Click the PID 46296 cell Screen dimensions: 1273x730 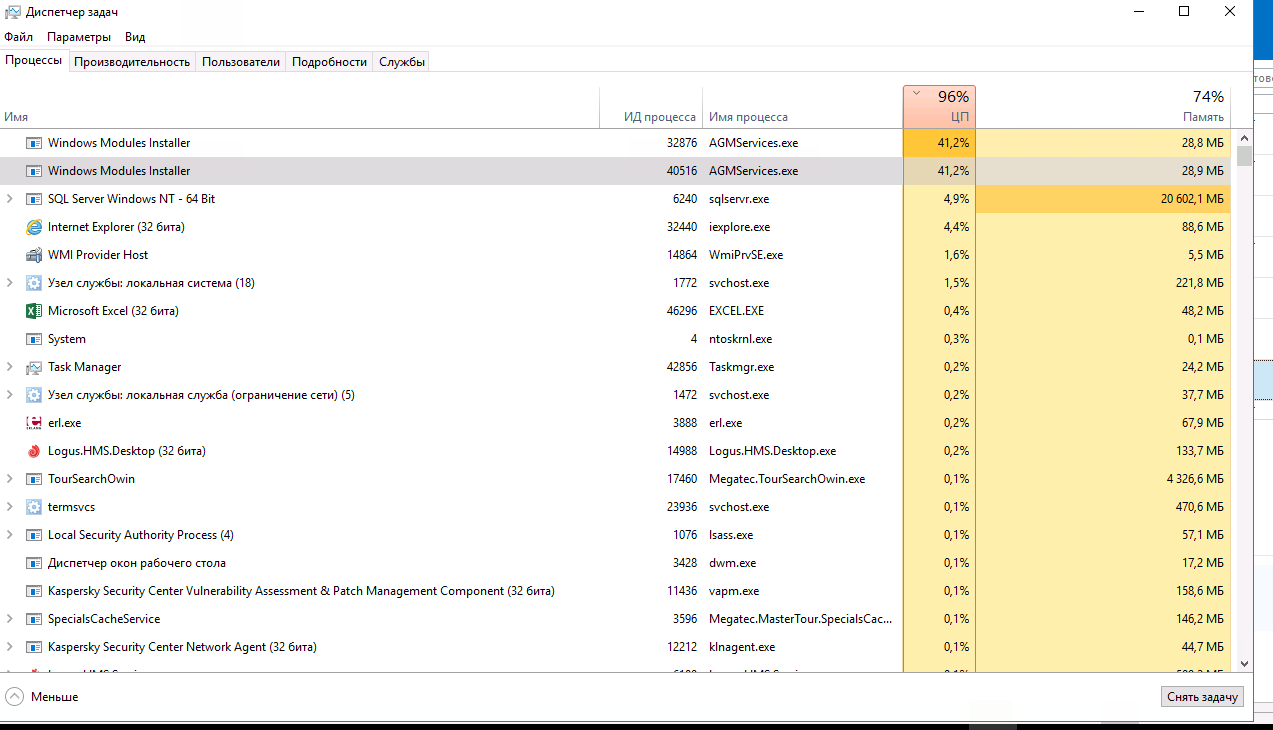(680, 311)
